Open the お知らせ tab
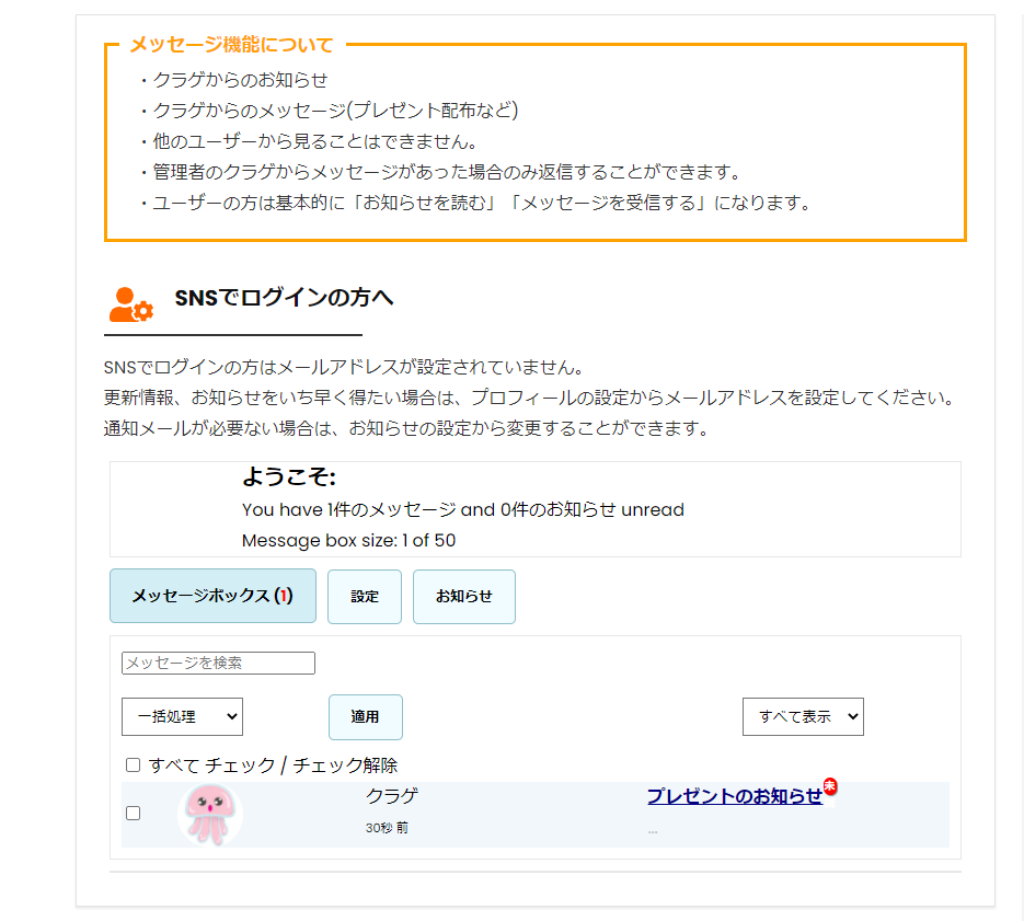Screen dimensions: 1024x921 point(464,597)
